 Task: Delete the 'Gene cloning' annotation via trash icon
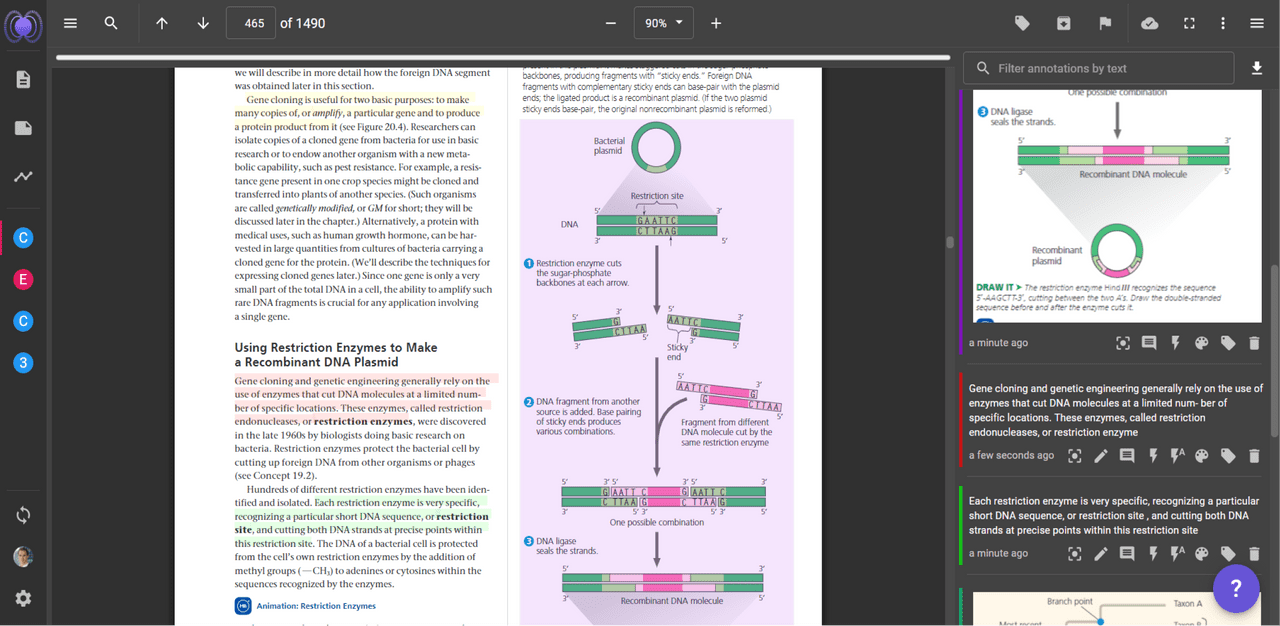coord(1254,456)
